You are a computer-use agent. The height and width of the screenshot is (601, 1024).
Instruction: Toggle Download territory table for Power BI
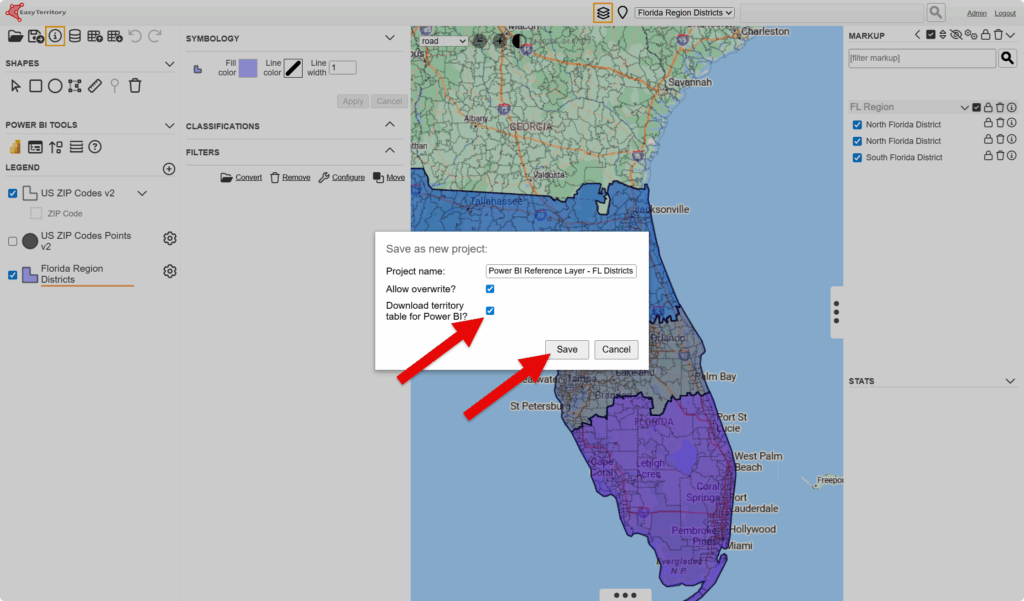click(x=490, y=311)
